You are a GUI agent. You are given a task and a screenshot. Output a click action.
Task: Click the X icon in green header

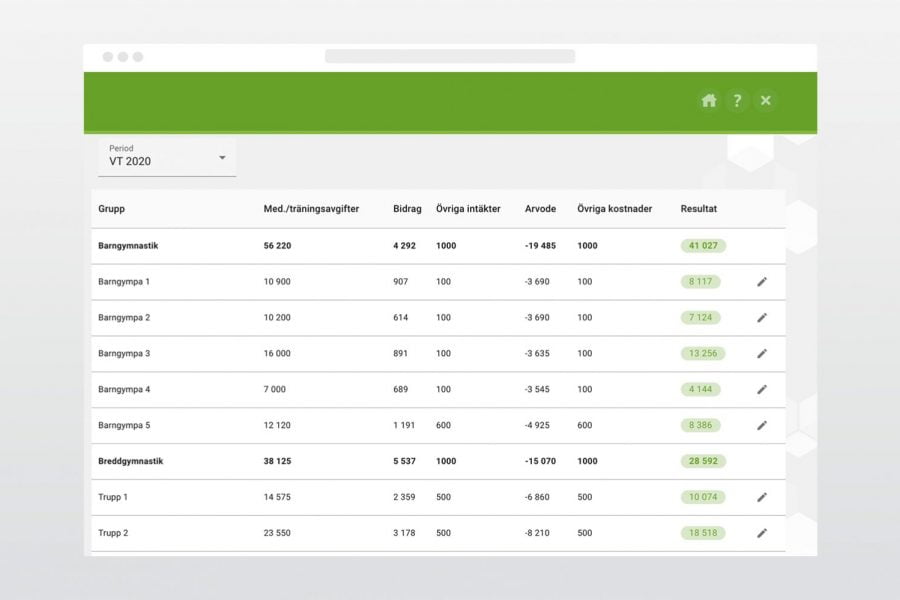(x=766, y=100)
